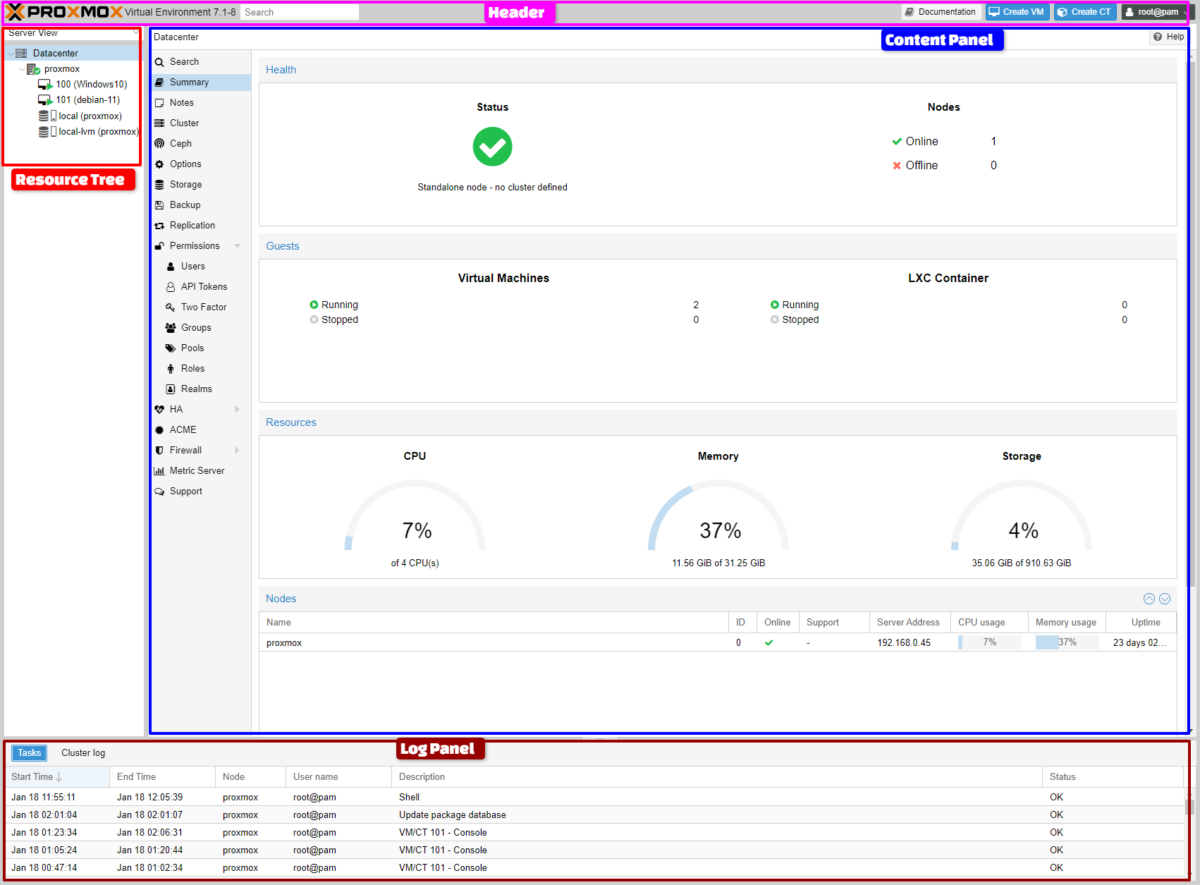This screenshot has width=1200, height=885.
Task: Click the Two Factor authentication icon
Action: tap(172, 307)
